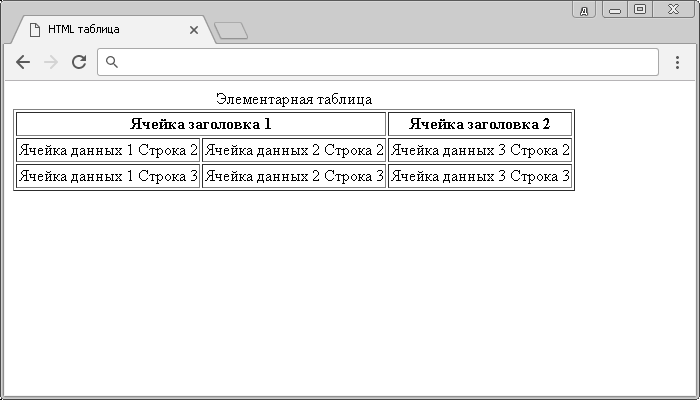The image size is (700, 400).
Task: Focus the address bar input field
Action: pyautogui.click(x=378, y=62)
